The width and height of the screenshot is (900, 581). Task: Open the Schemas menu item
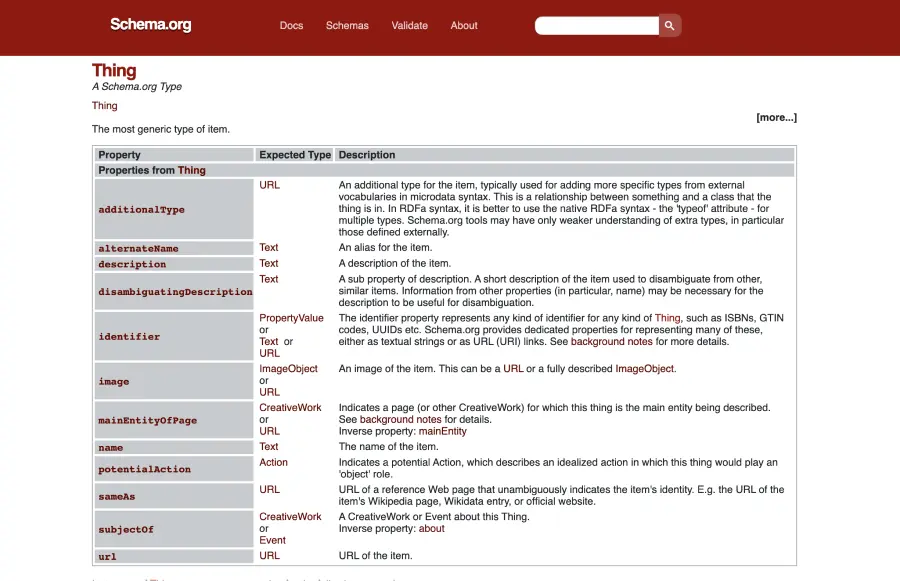click(347, 25)
